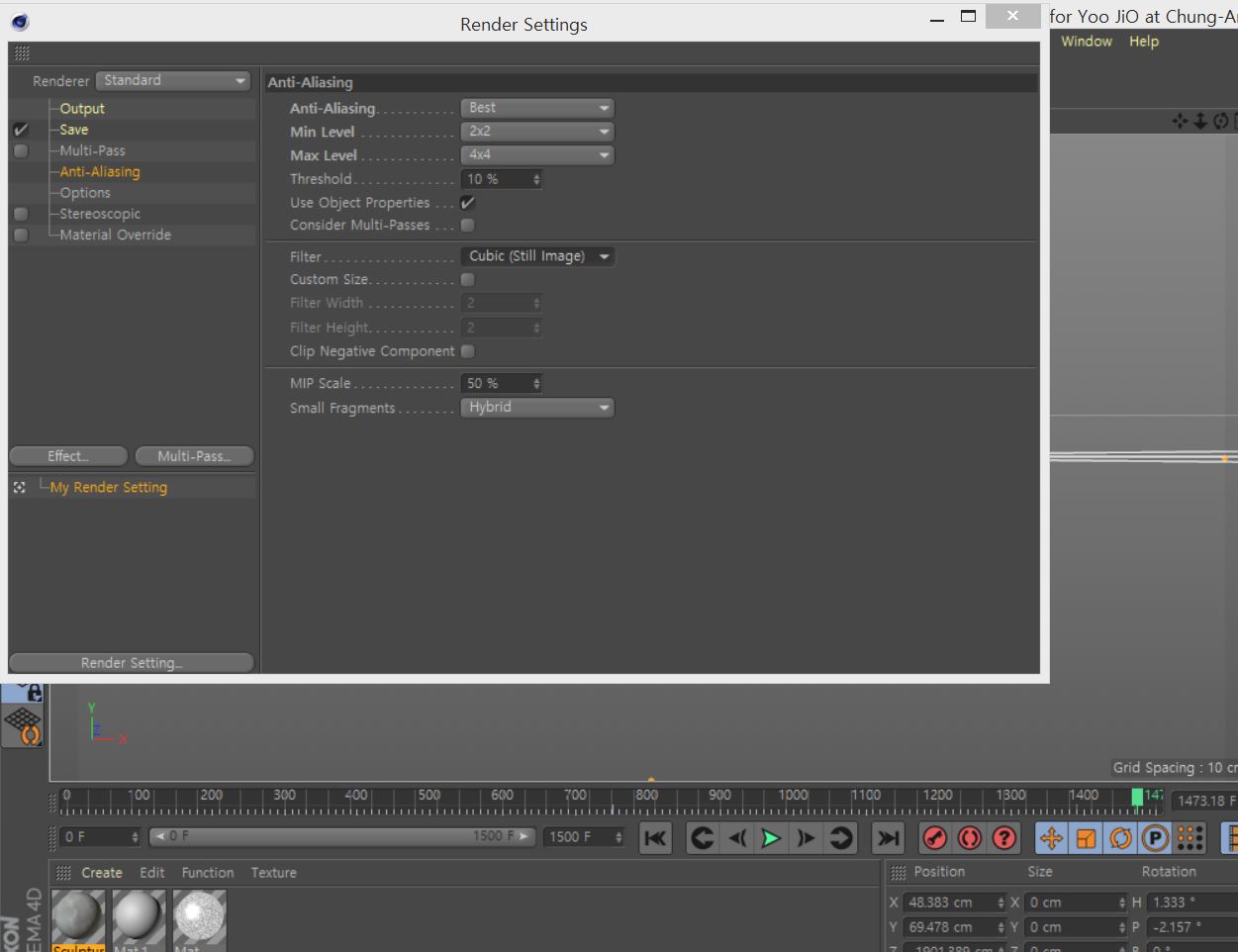Uncheck Use Object Properties
Screen dimensions: 1238x952
(468, 203)
